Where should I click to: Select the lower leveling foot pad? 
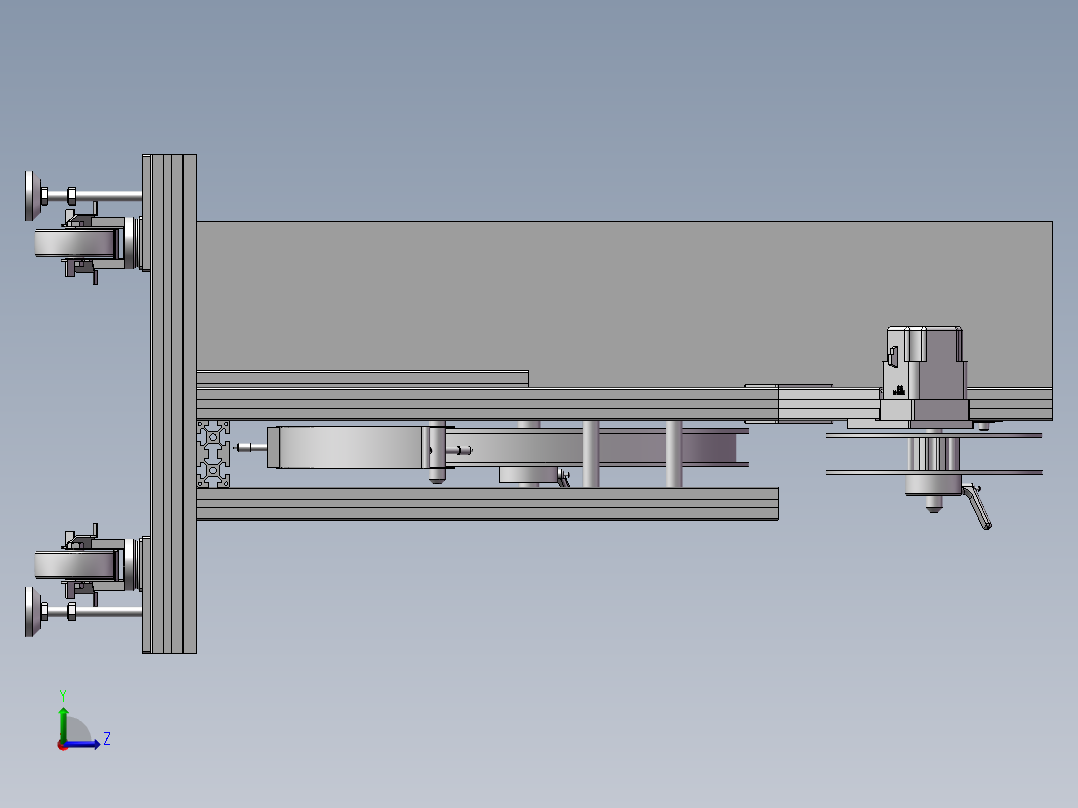click(x=32, y=611)
